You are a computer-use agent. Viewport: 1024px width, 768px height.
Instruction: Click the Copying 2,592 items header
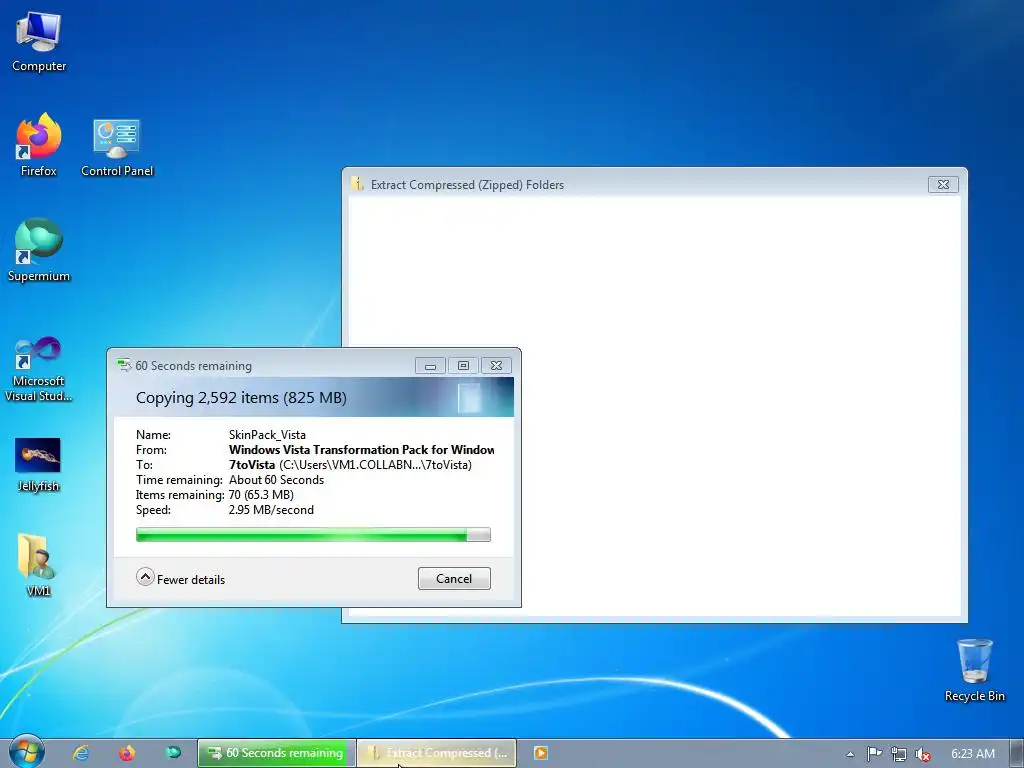pos(241,398)
